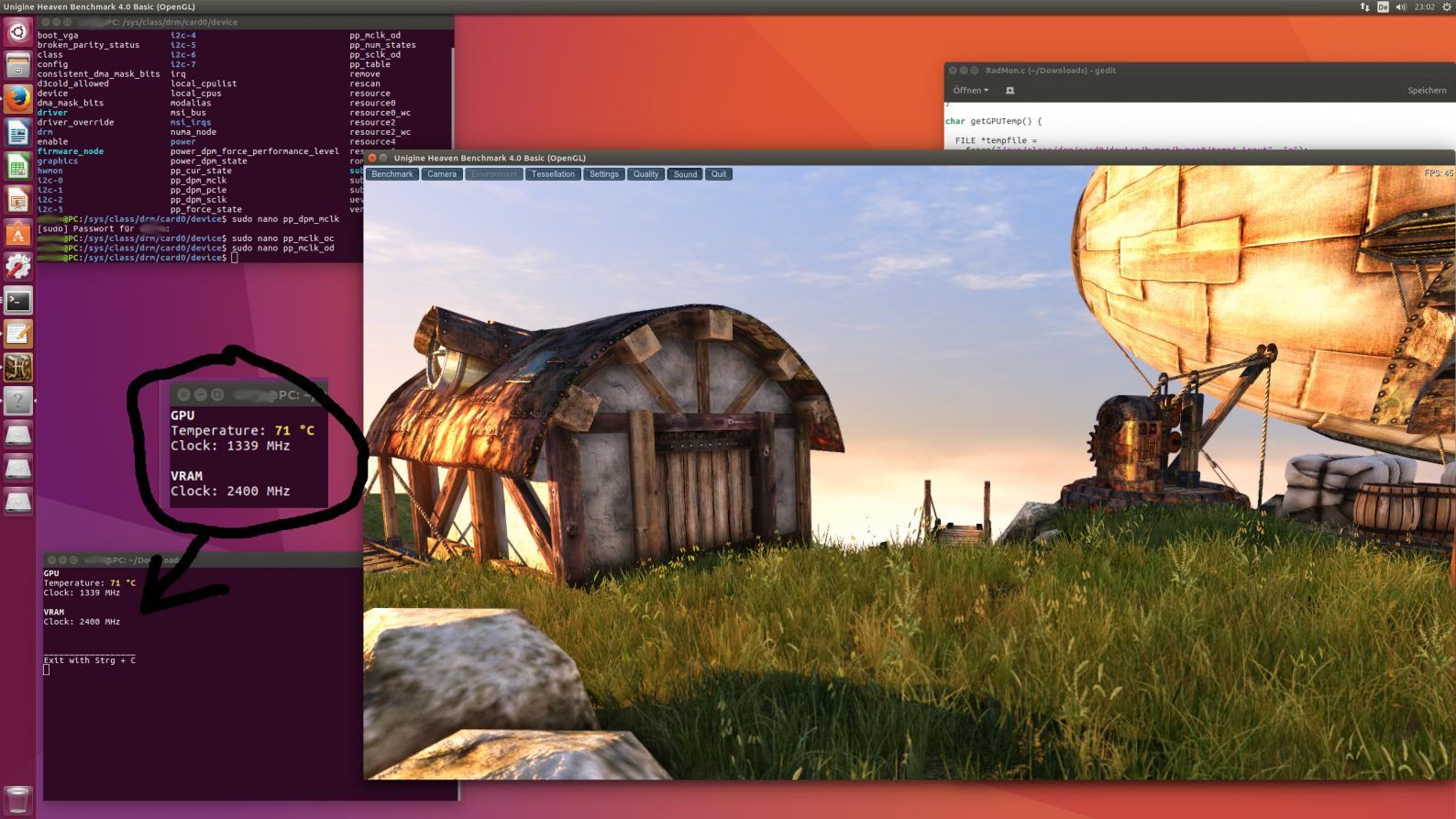
Task: Click the 'char getGPUTemp() {' line in gedit
Action: pos(993,121)
